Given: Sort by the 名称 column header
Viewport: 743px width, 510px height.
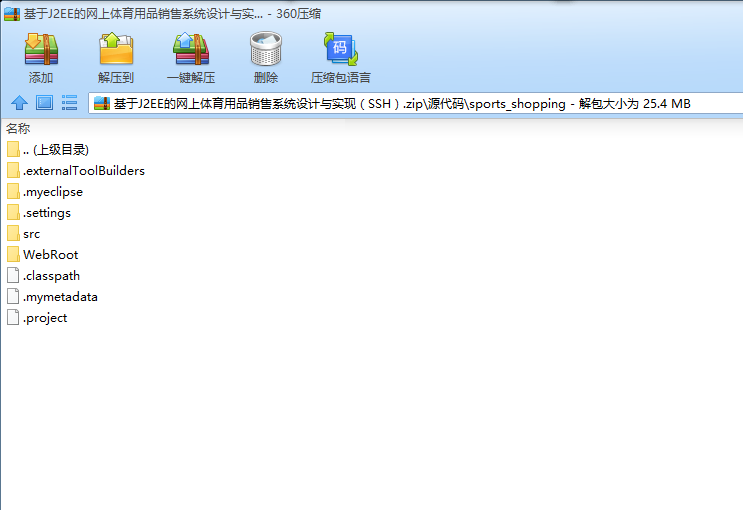Looking at the screenshot, I should click(x=18, y=128).
